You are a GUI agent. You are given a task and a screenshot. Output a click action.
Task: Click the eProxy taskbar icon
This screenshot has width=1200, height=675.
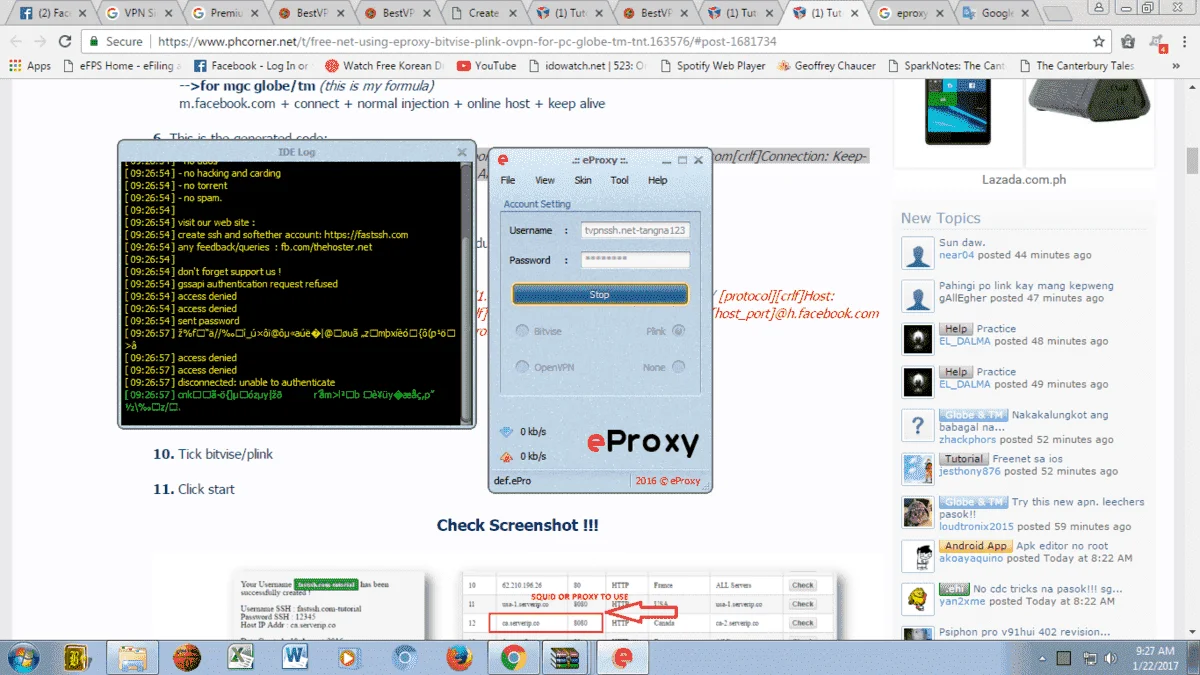[x=622, y=658]
